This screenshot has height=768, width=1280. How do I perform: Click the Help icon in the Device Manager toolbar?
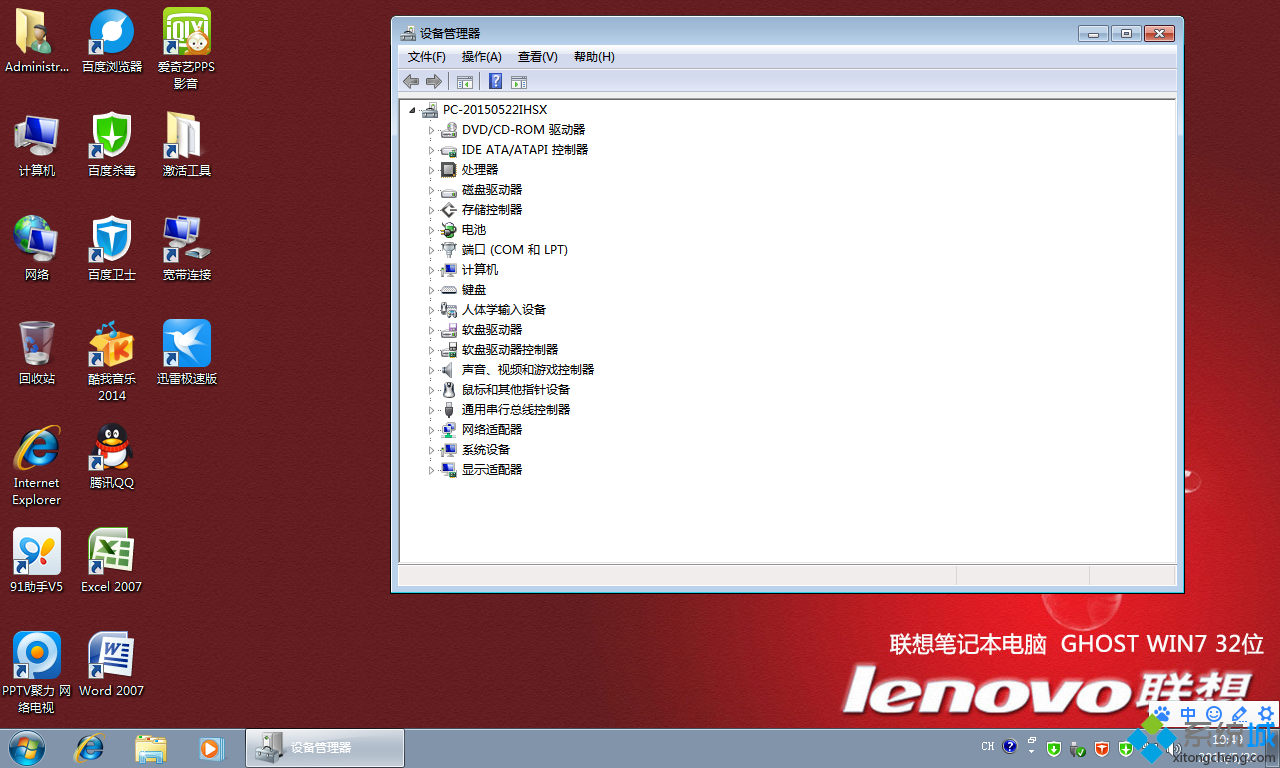click(x=495, y=81)
